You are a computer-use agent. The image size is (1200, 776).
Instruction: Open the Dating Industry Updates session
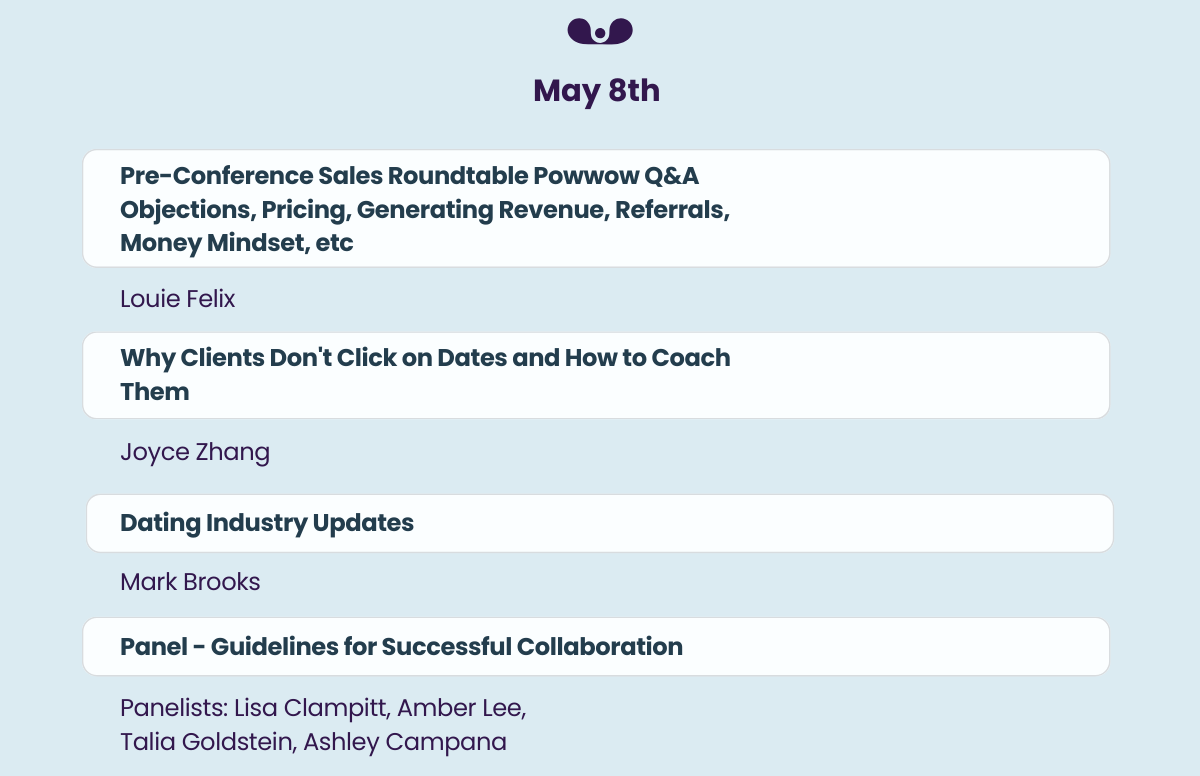click(x=267, y=523)
